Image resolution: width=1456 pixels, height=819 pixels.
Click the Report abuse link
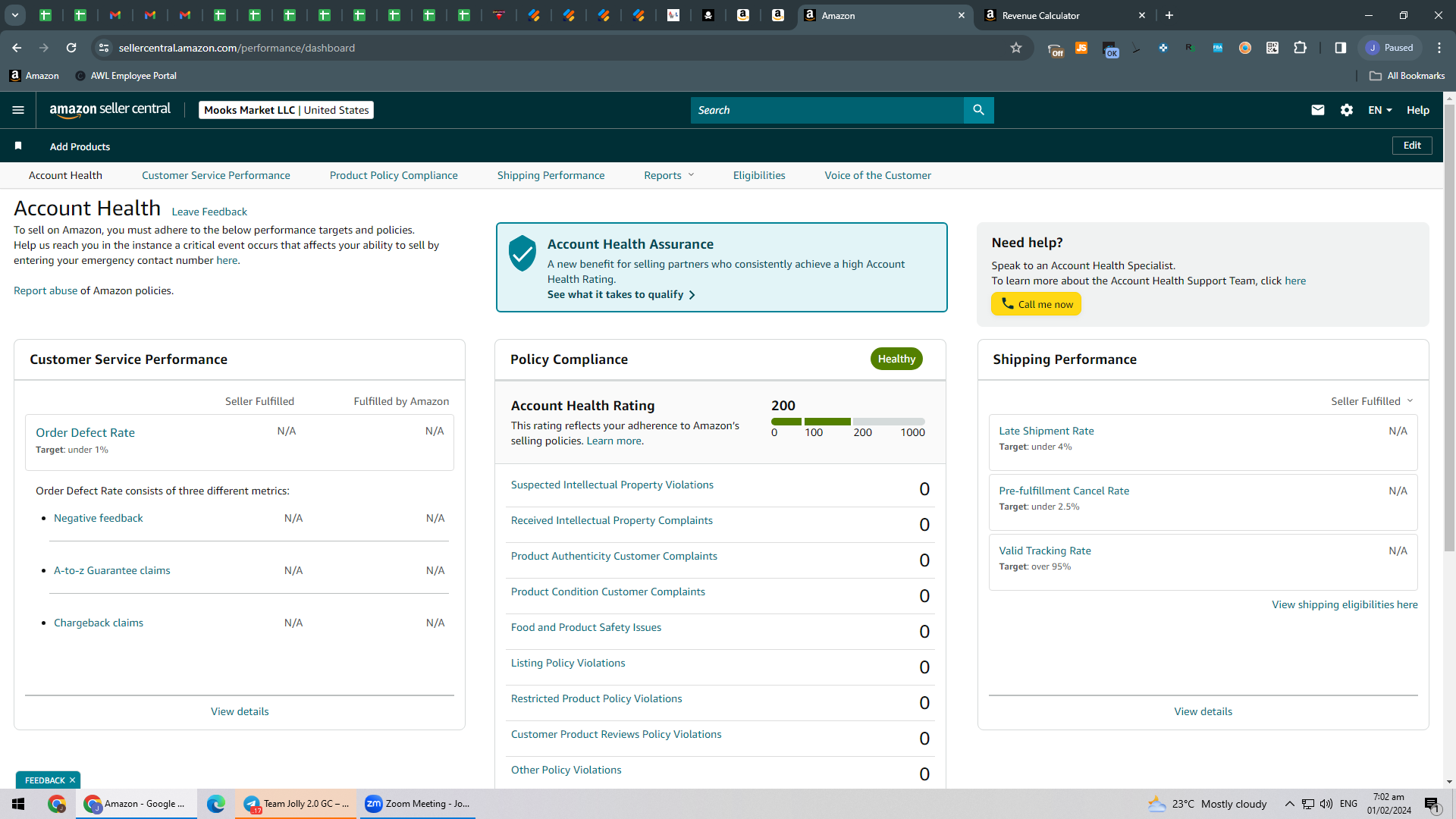click(x=45, y=290)
